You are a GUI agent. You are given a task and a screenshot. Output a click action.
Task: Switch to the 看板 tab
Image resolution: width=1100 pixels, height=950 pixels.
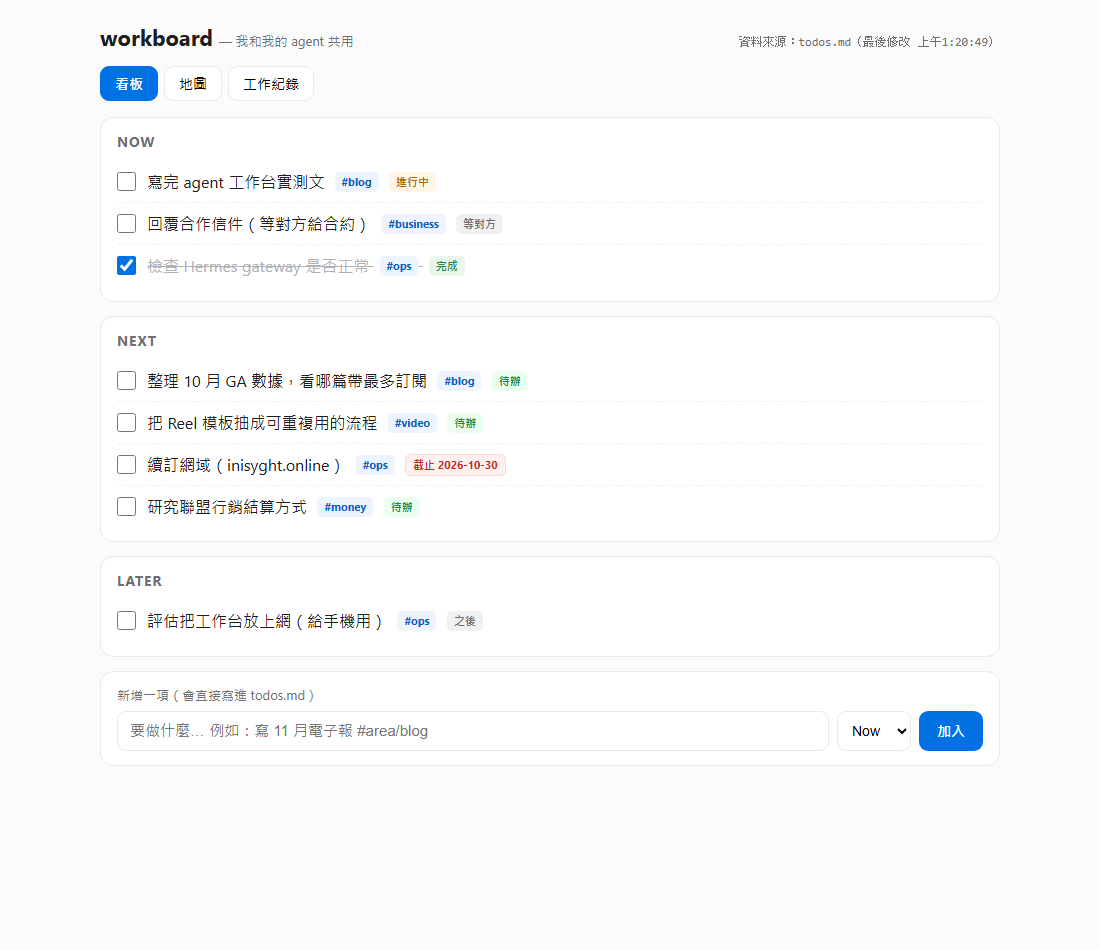point(129,83)
